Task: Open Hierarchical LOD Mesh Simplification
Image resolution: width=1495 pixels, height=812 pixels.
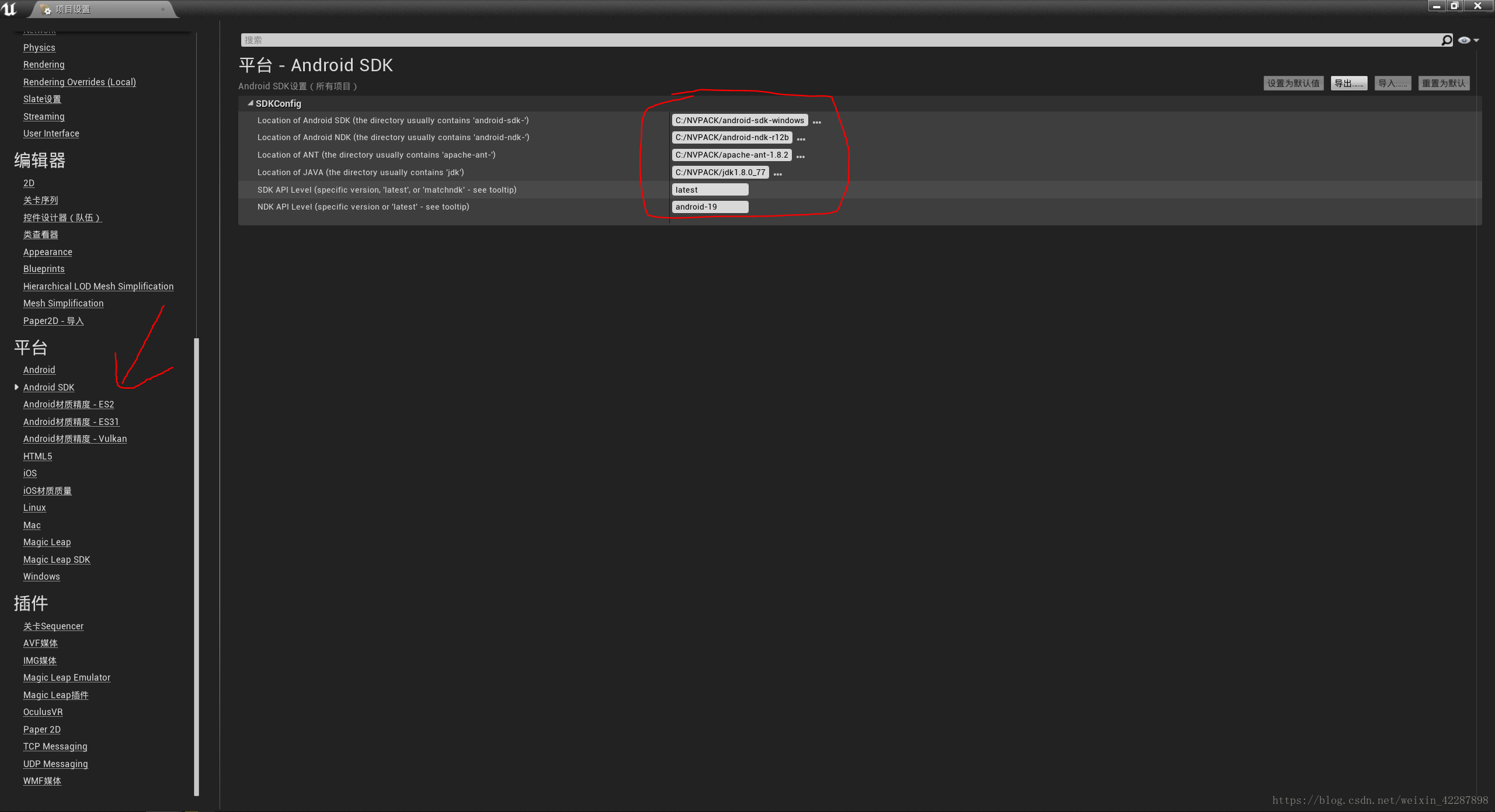Action: click(x=99, y=286)
